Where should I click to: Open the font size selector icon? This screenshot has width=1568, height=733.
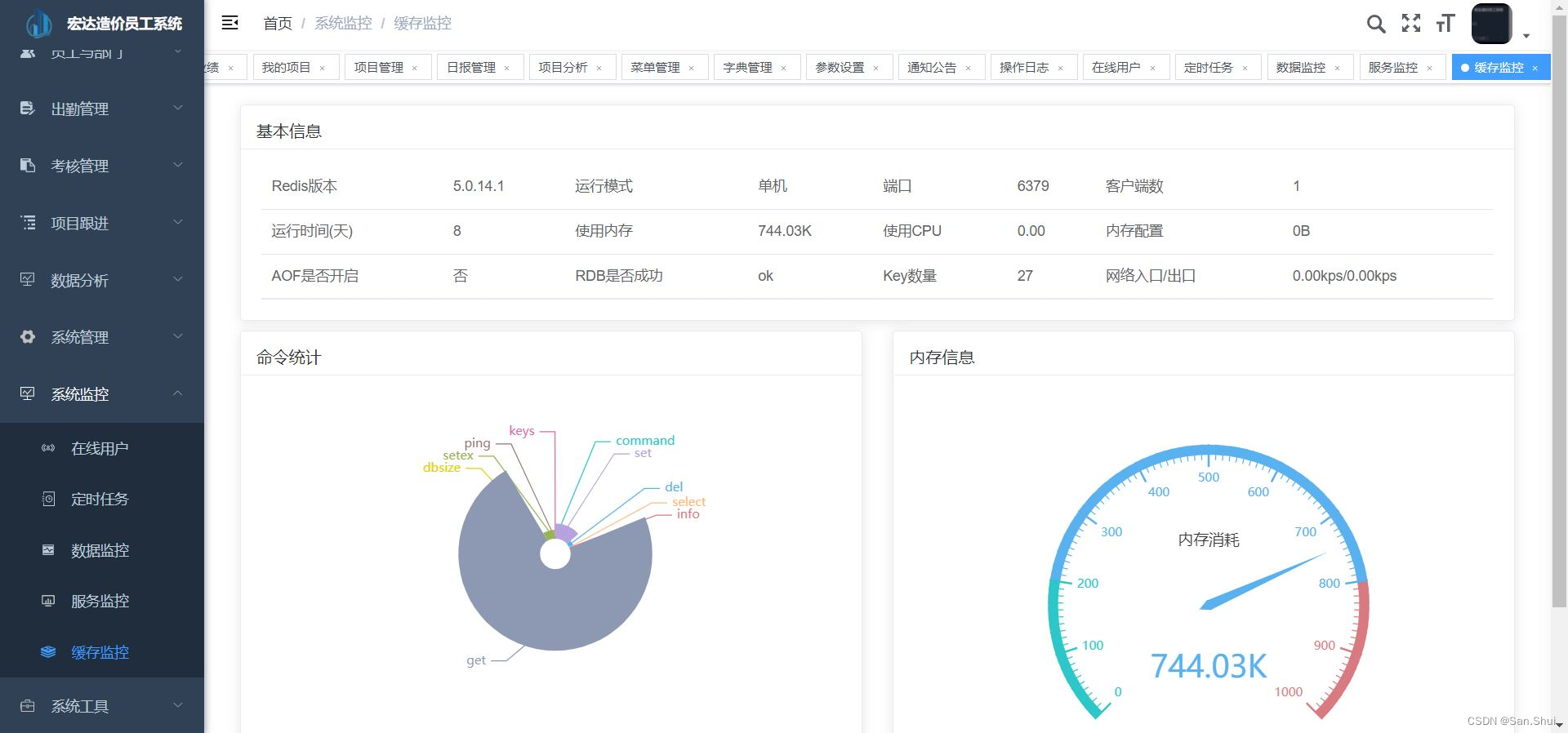pos(1445,24)
